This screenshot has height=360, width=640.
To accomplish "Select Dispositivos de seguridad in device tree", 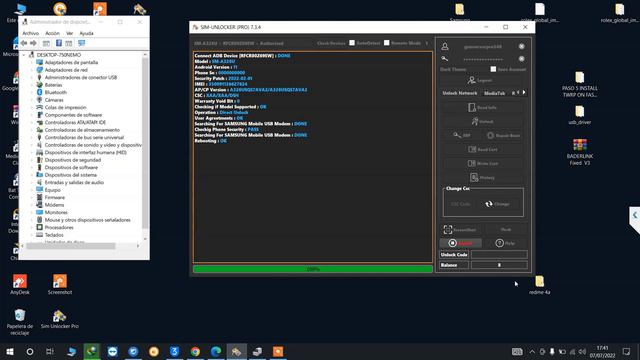I will click(73, 160).
